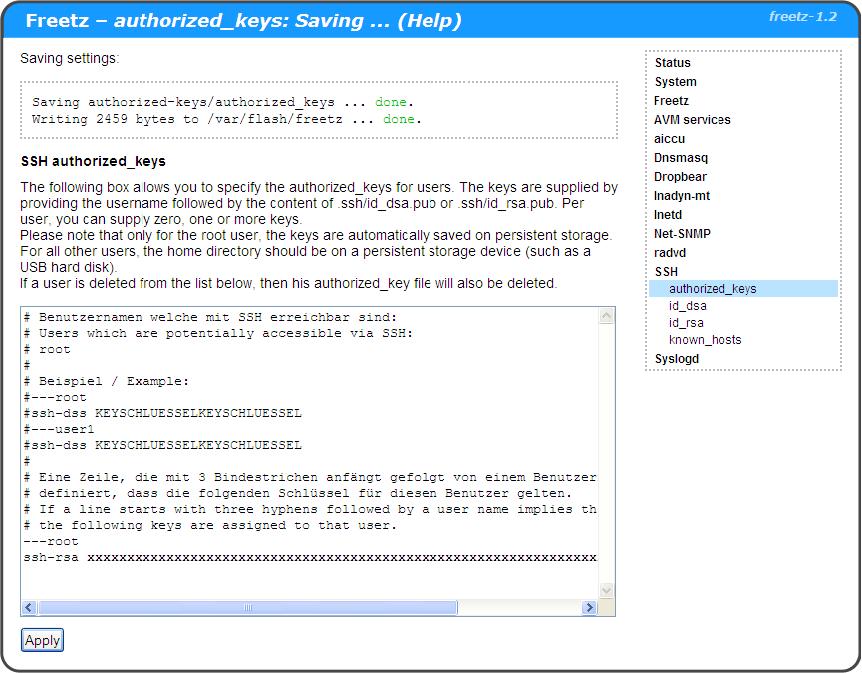
Task: Click the 'Saving settings:' label
Action: (69, 58)
